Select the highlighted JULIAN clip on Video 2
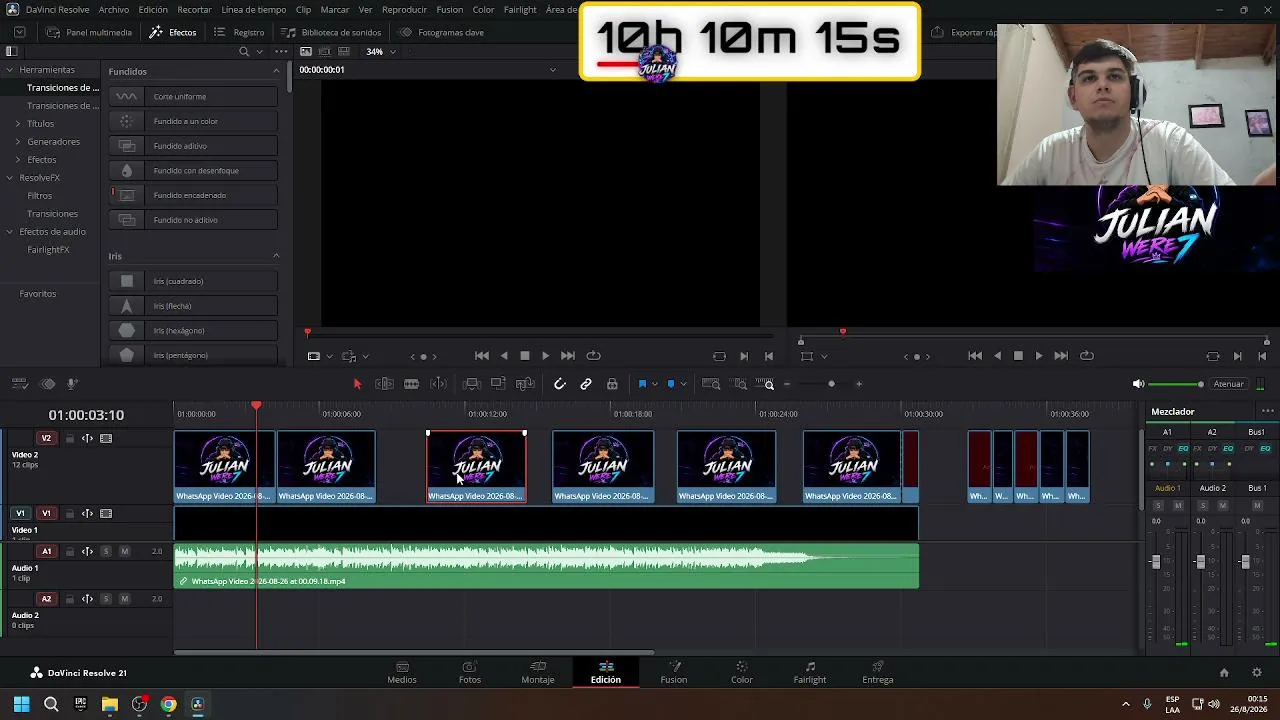The image size is (1280, 720). point(476,466)
